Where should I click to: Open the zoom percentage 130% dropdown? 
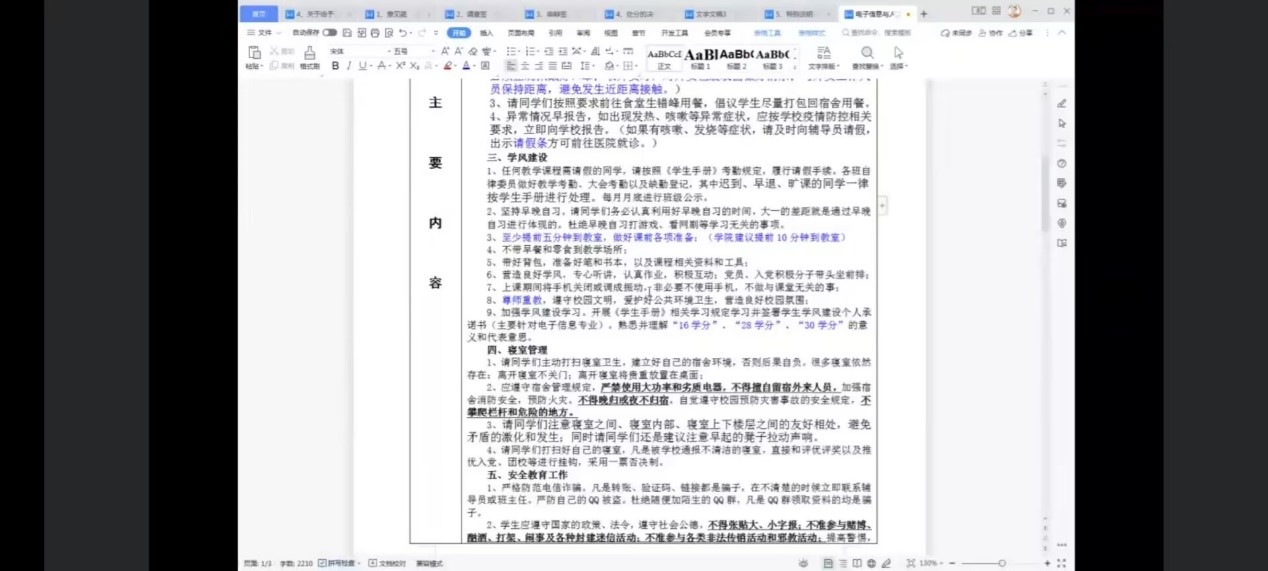click(930, 563)
